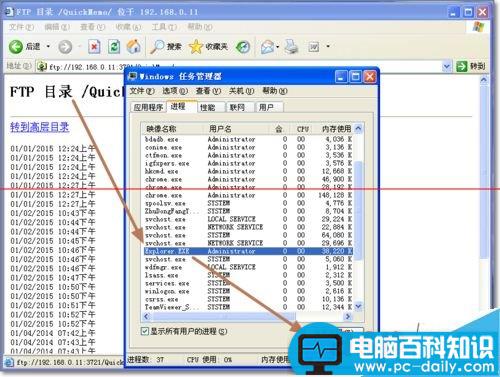Click the Task Manager title bar icon
The width and height of the screenshot is (500, 377).
click(x=132, y=76)
